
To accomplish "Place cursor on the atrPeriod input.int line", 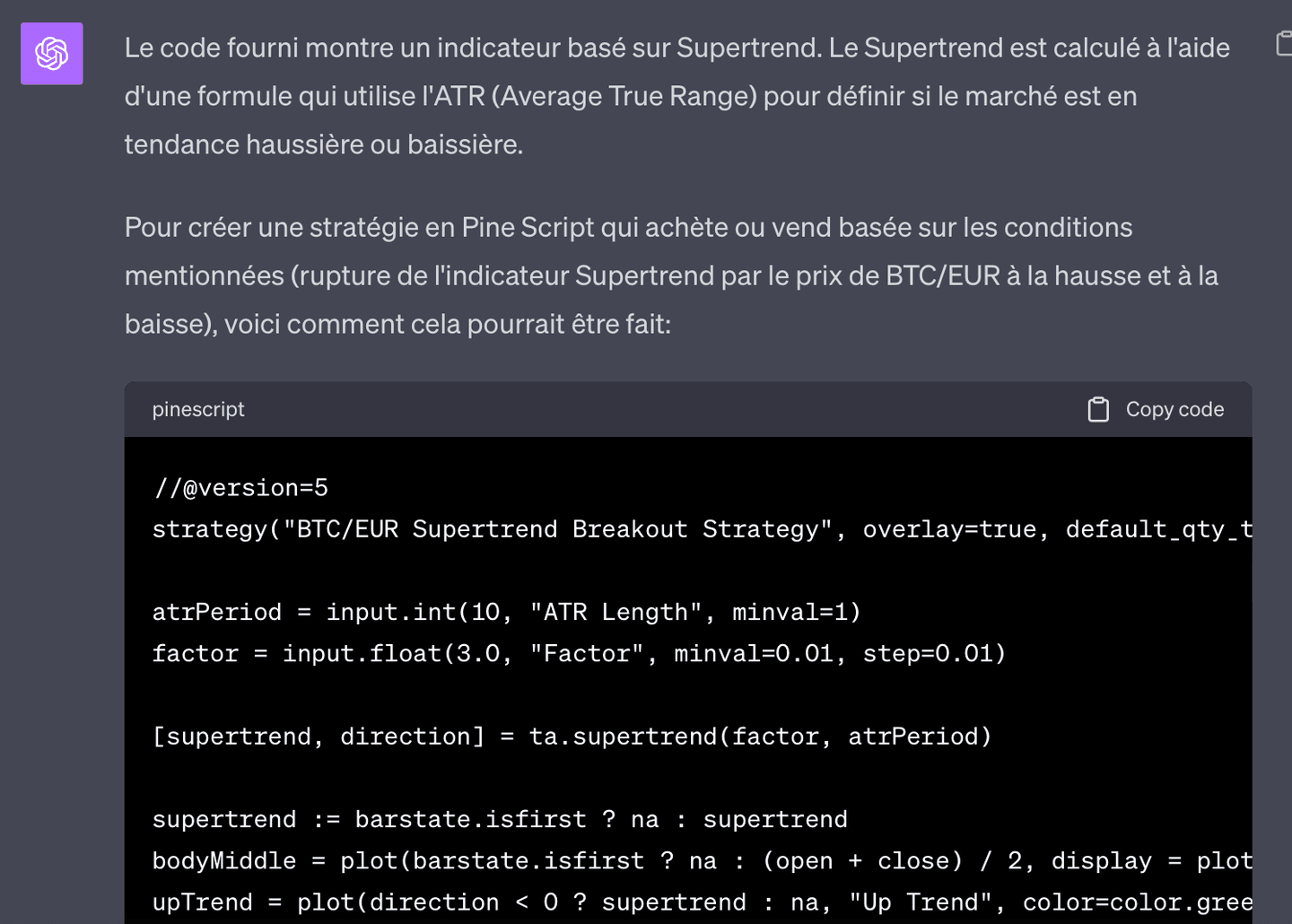I will [506, 612].
